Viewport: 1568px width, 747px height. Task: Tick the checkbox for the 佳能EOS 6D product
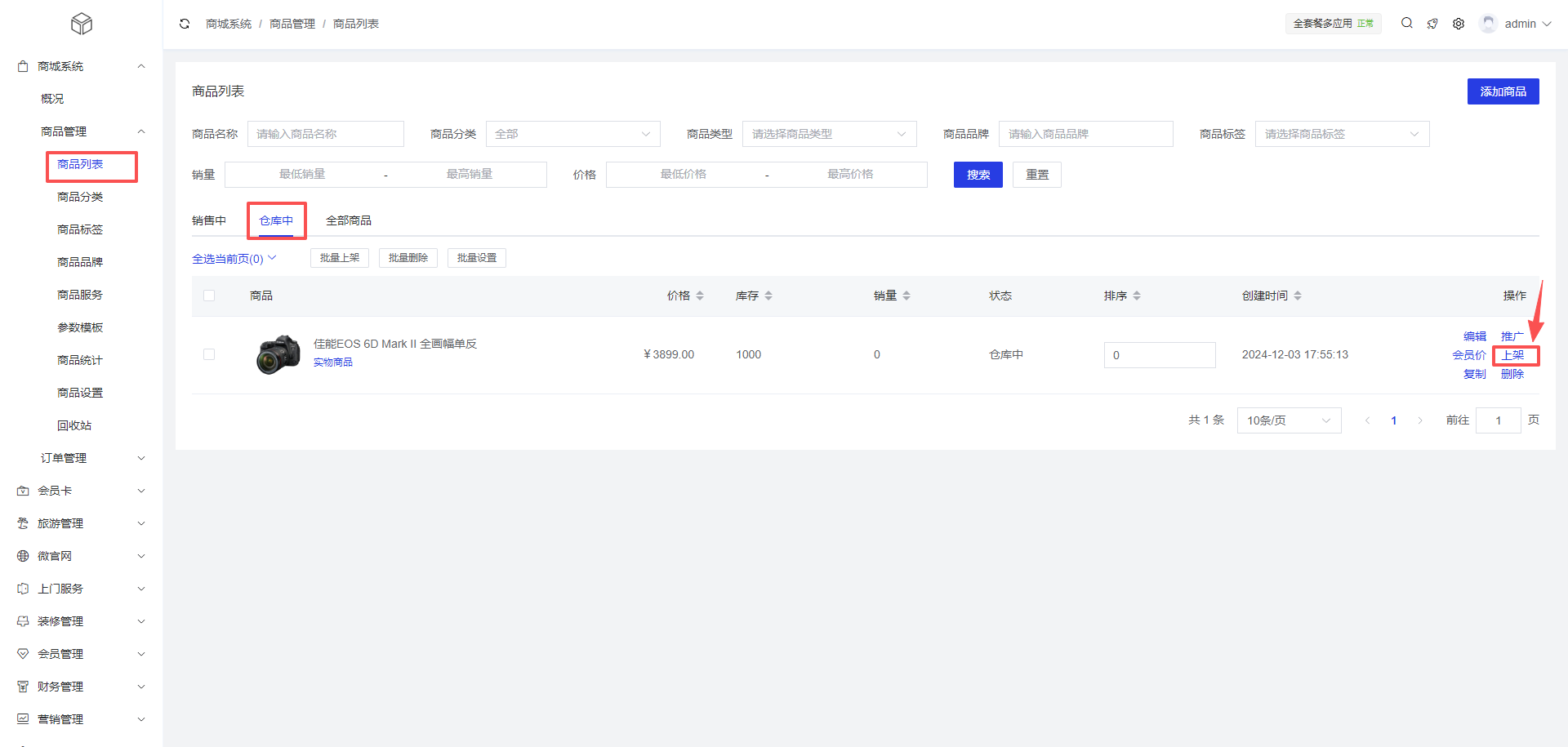(x=209, y=354)
